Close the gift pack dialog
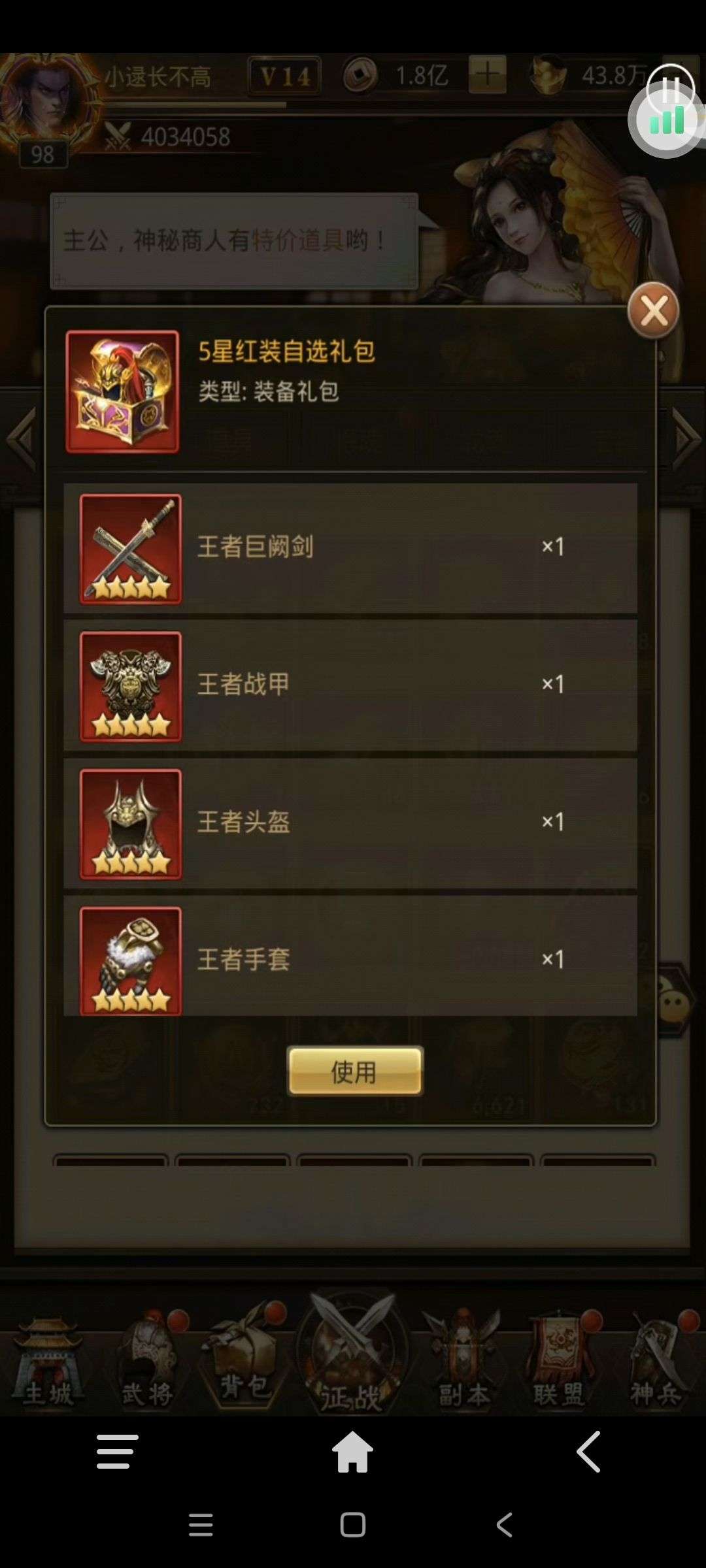Image resolution: width=706 pixels, height=1568 pixels. pos(654,310)
